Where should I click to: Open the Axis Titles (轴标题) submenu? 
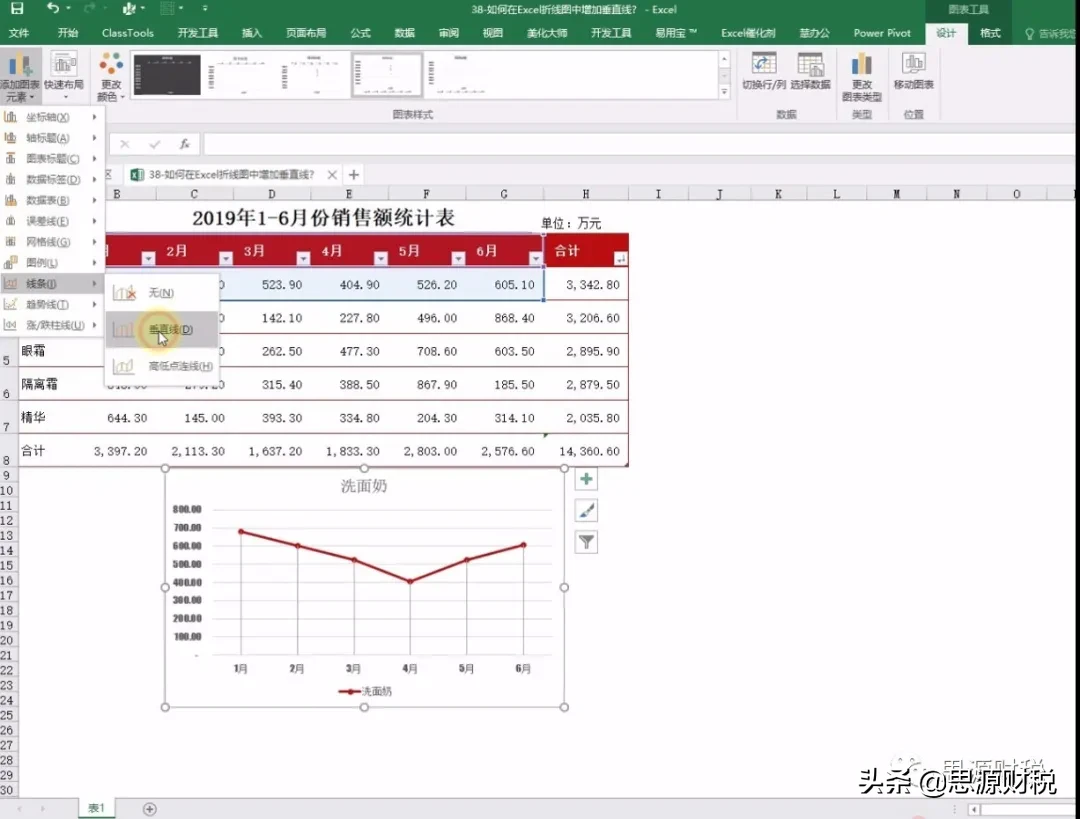[x=51, y=138]
